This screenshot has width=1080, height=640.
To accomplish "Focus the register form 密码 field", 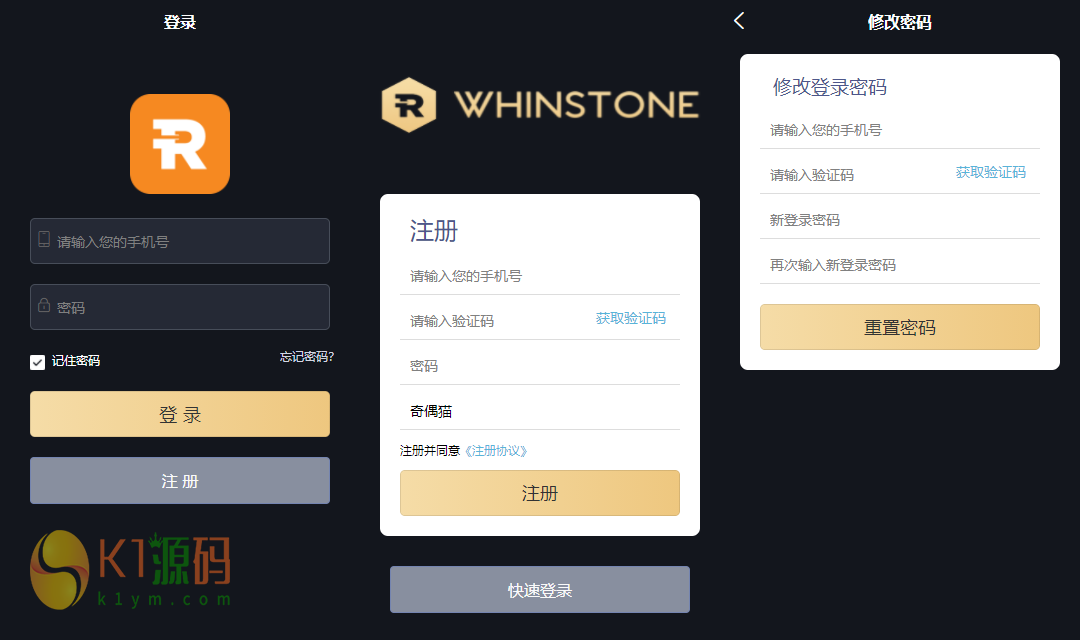I will coord(540,366).
